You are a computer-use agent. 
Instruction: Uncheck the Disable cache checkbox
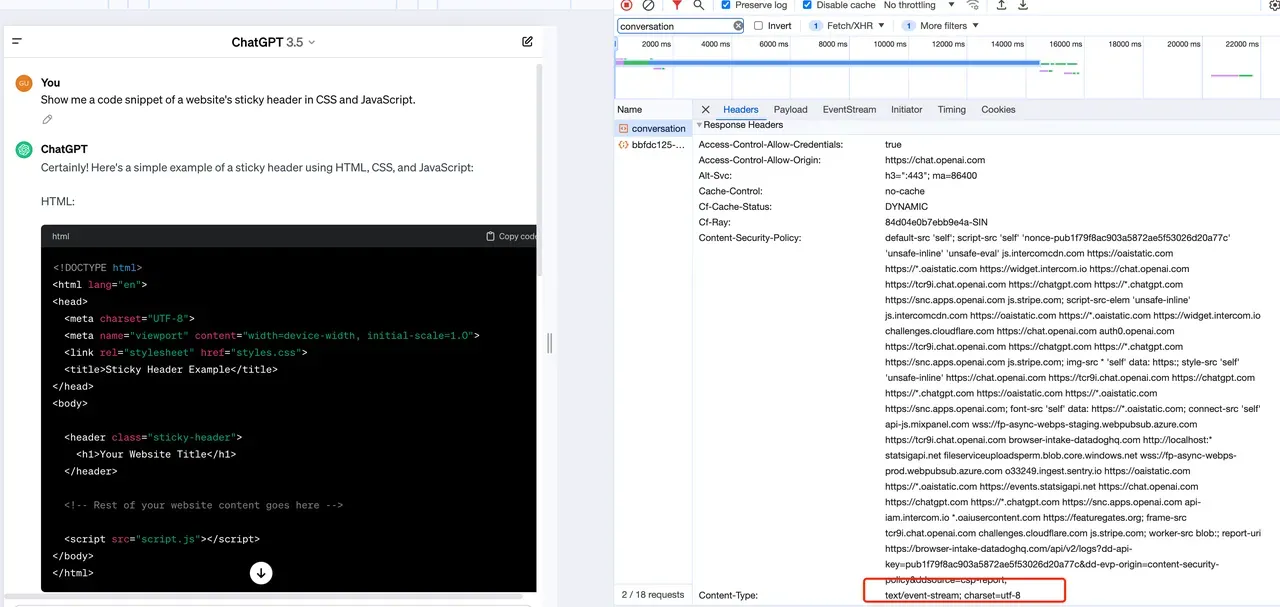click(806, 5)
